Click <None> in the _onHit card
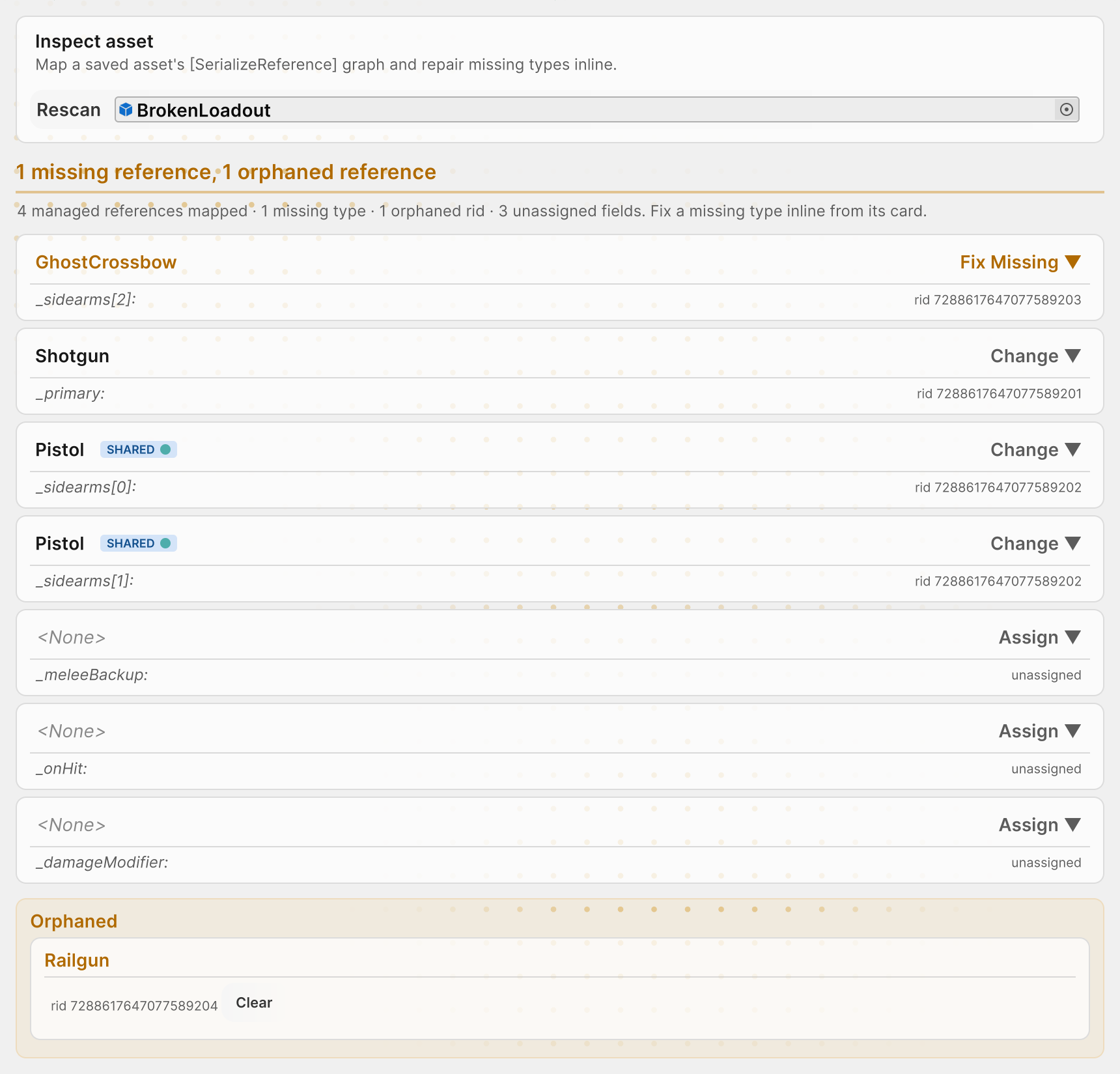The height and width of the screenshot is (1074, 1120). 72,731
